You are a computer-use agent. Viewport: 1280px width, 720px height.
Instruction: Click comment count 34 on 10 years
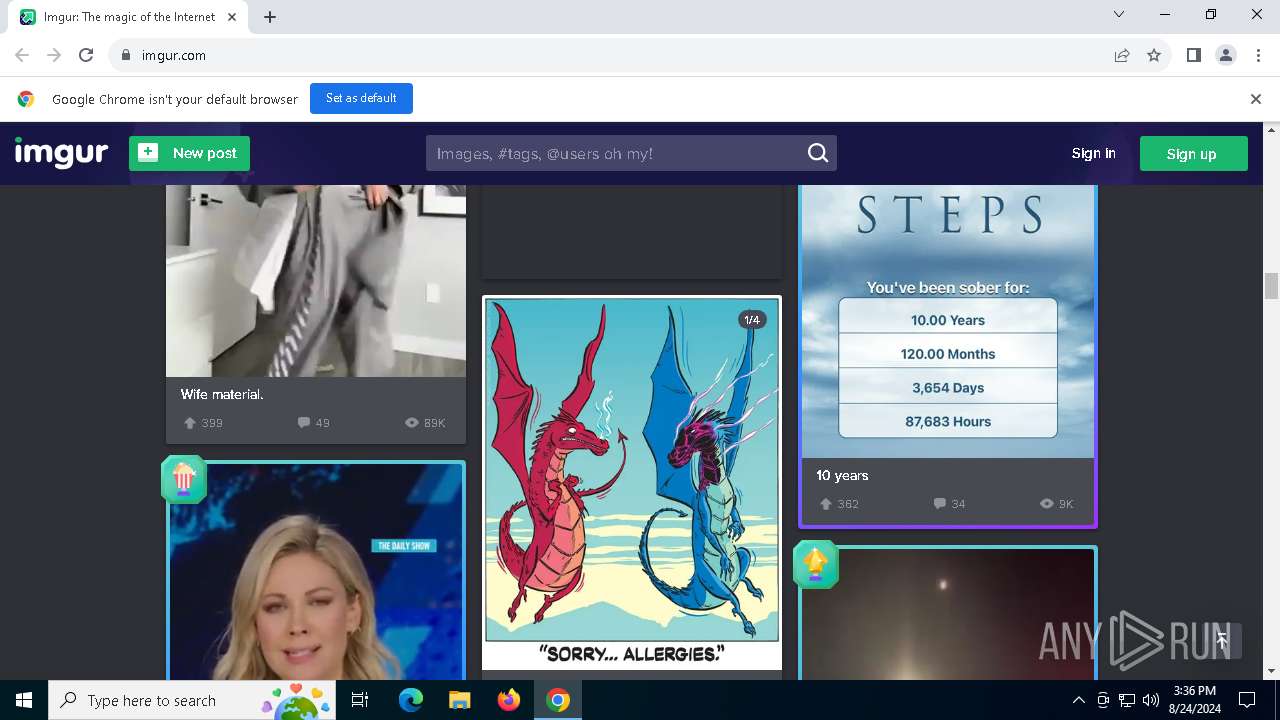pyautogui.click(x=949, y=504)
